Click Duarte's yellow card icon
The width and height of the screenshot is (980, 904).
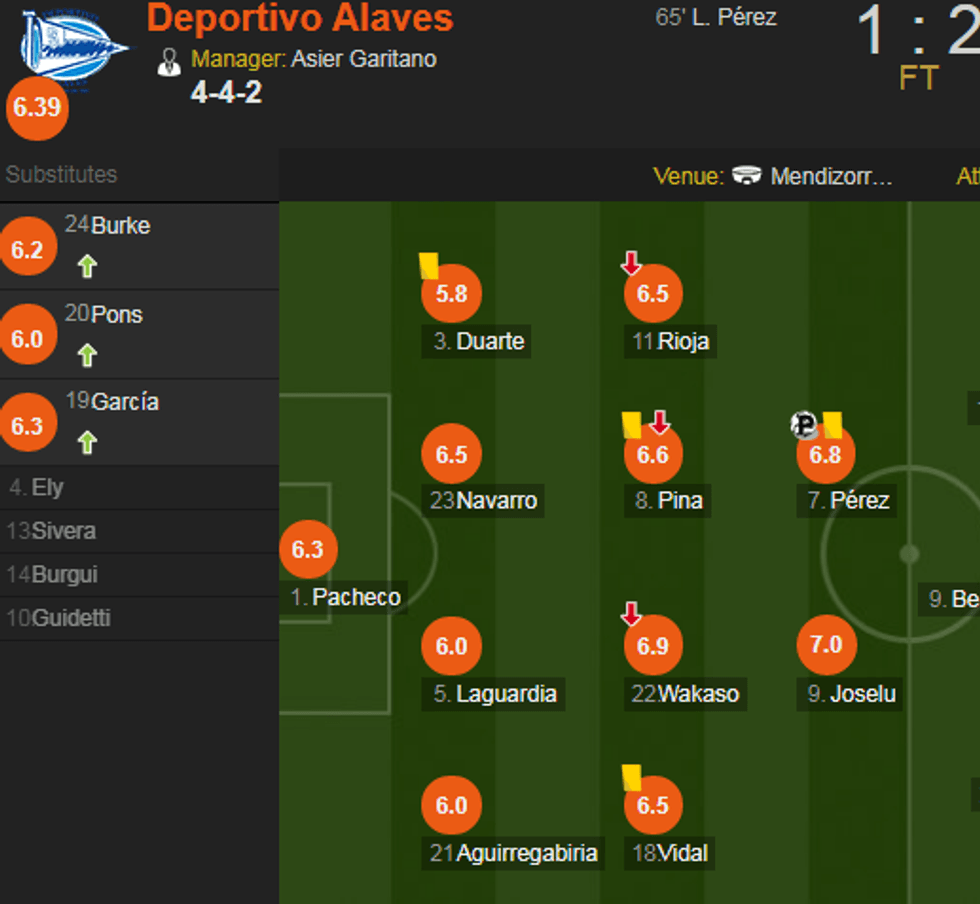tap(429, 265)
